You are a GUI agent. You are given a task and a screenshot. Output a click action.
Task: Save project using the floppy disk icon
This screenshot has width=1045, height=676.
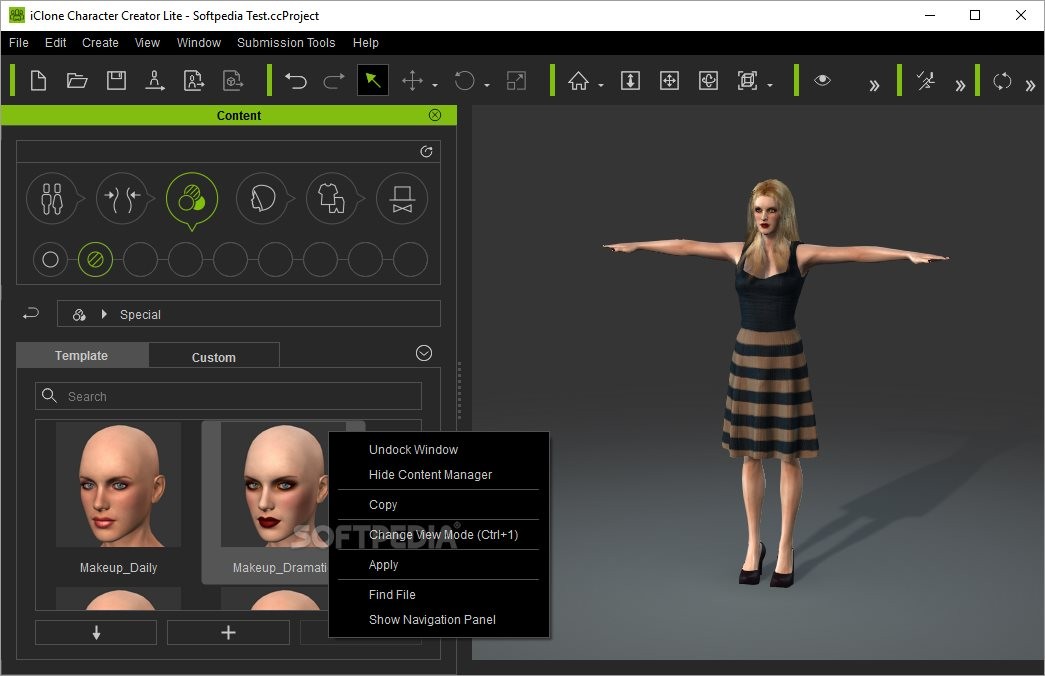coord(117,81)
